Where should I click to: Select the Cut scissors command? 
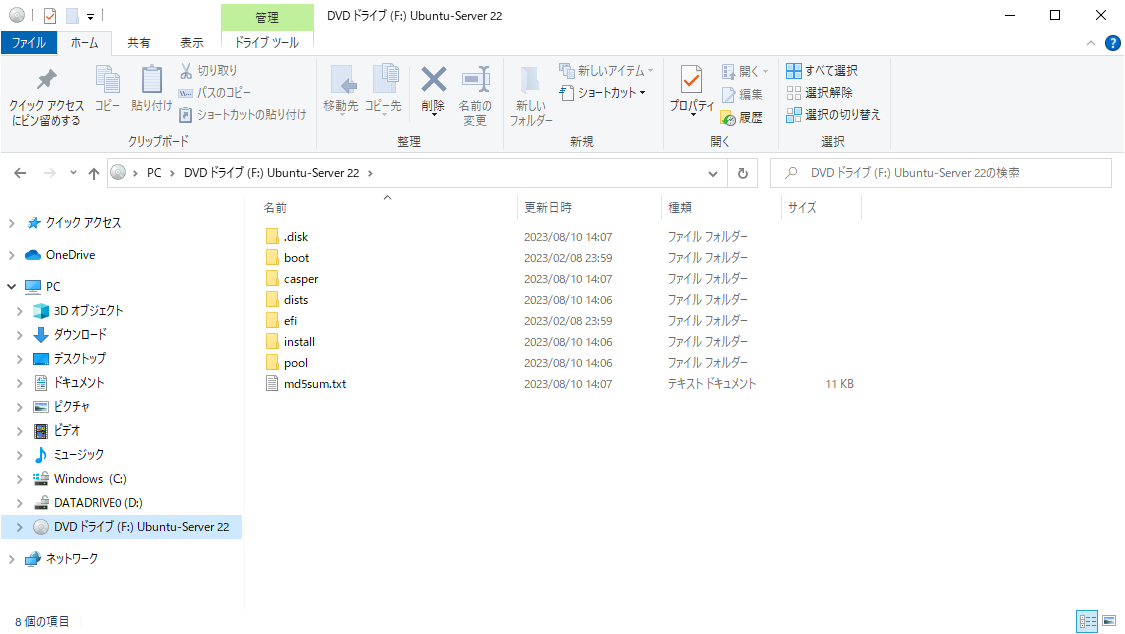(x=209, y=70)
